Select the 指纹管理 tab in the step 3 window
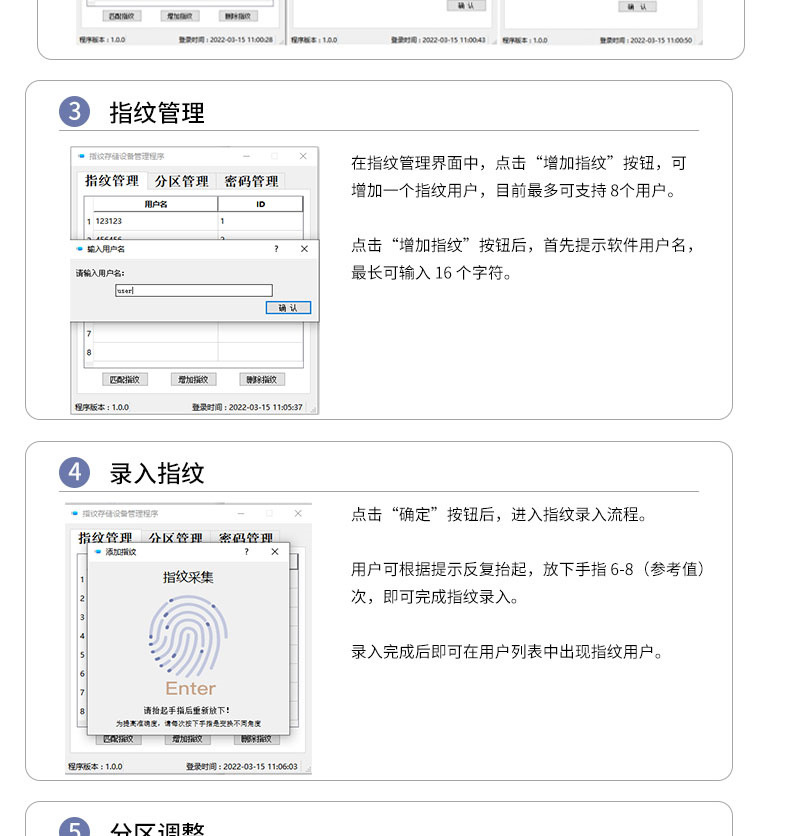The height and width of the screenshot is (836, 790). point(112,181)
